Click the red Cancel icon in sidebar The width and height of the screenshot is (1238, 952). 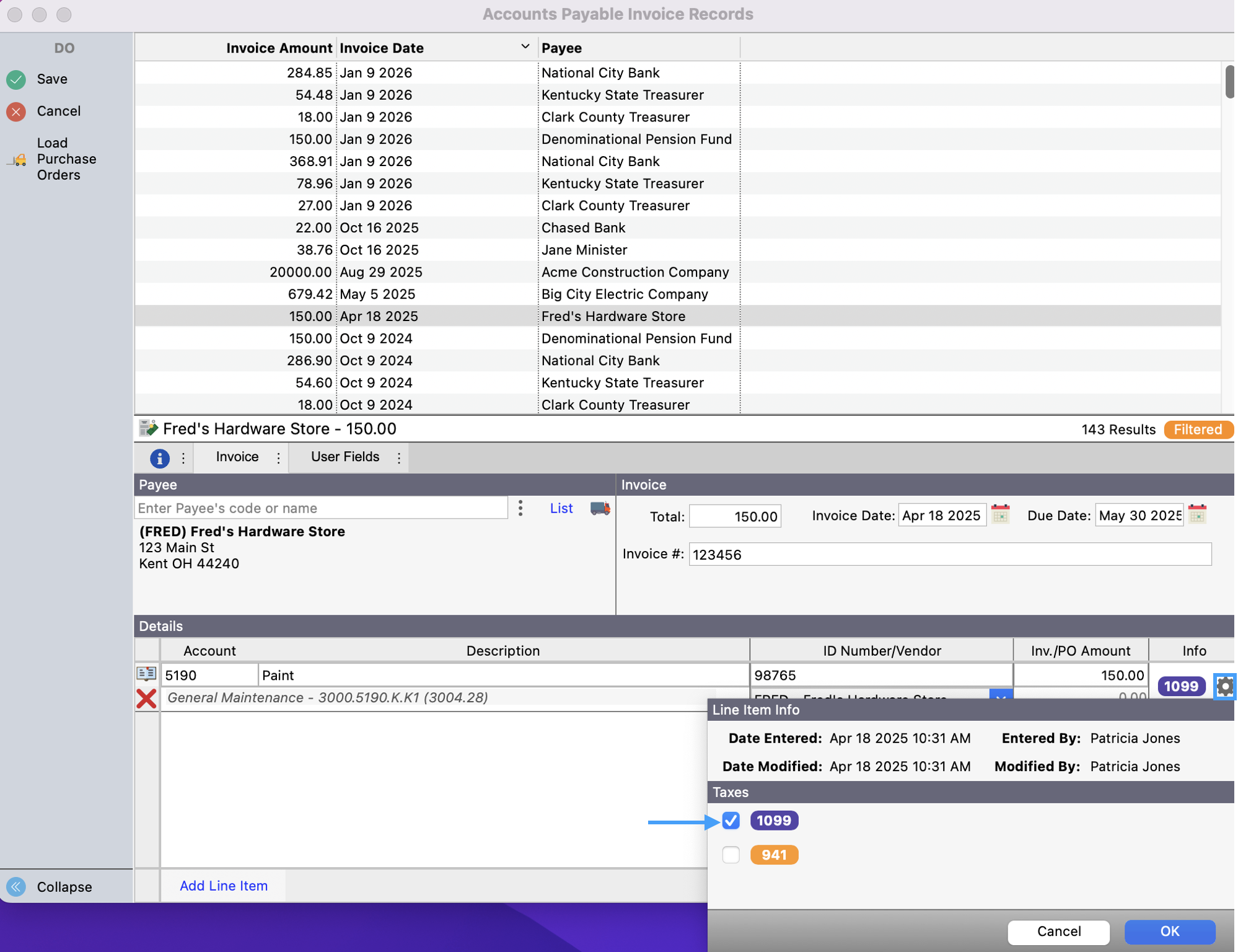tap(17, 112)
